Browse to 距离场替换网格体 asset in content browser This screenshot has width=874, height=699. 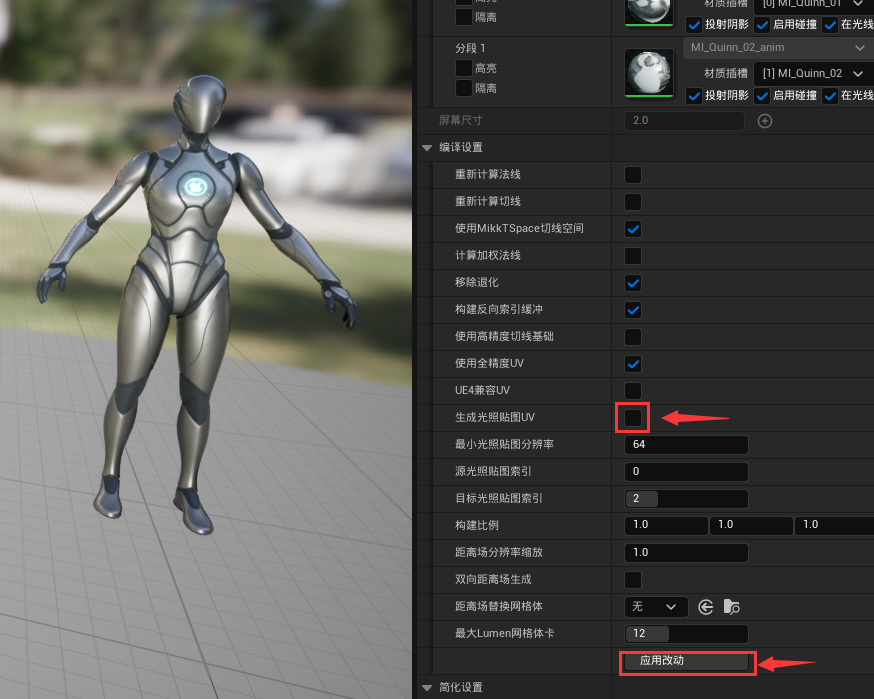pyautogui.click(x=731, y=607)
